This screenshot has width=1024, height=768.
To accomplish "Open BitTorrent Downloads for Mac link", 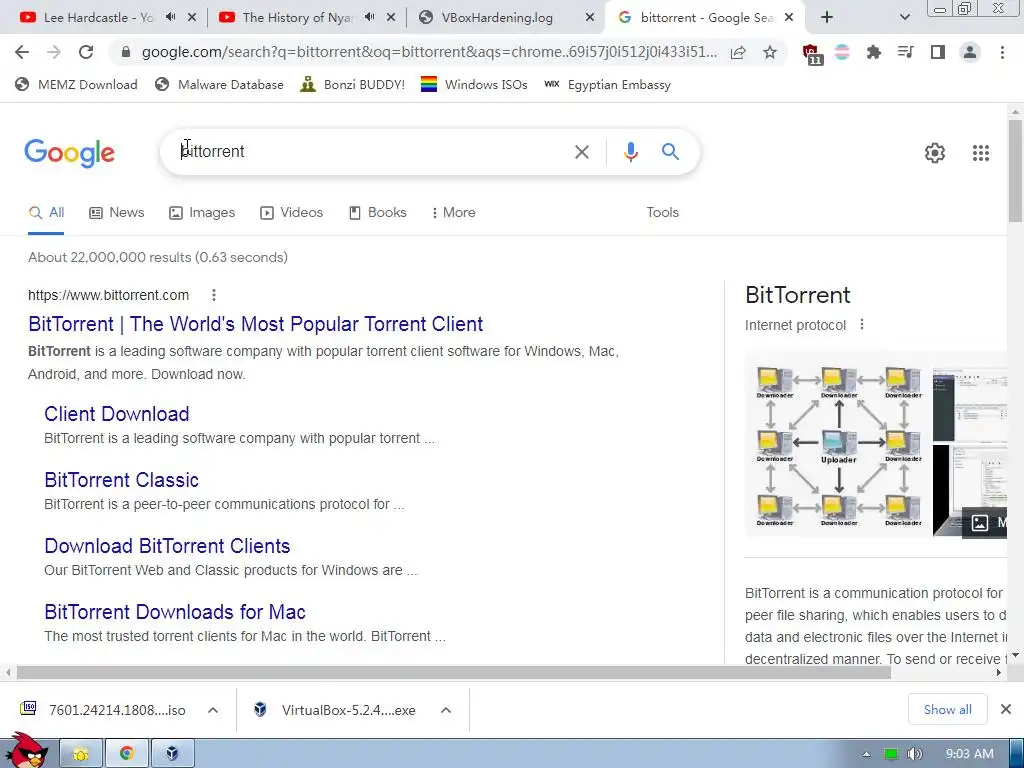I will (x=175, y=612).
